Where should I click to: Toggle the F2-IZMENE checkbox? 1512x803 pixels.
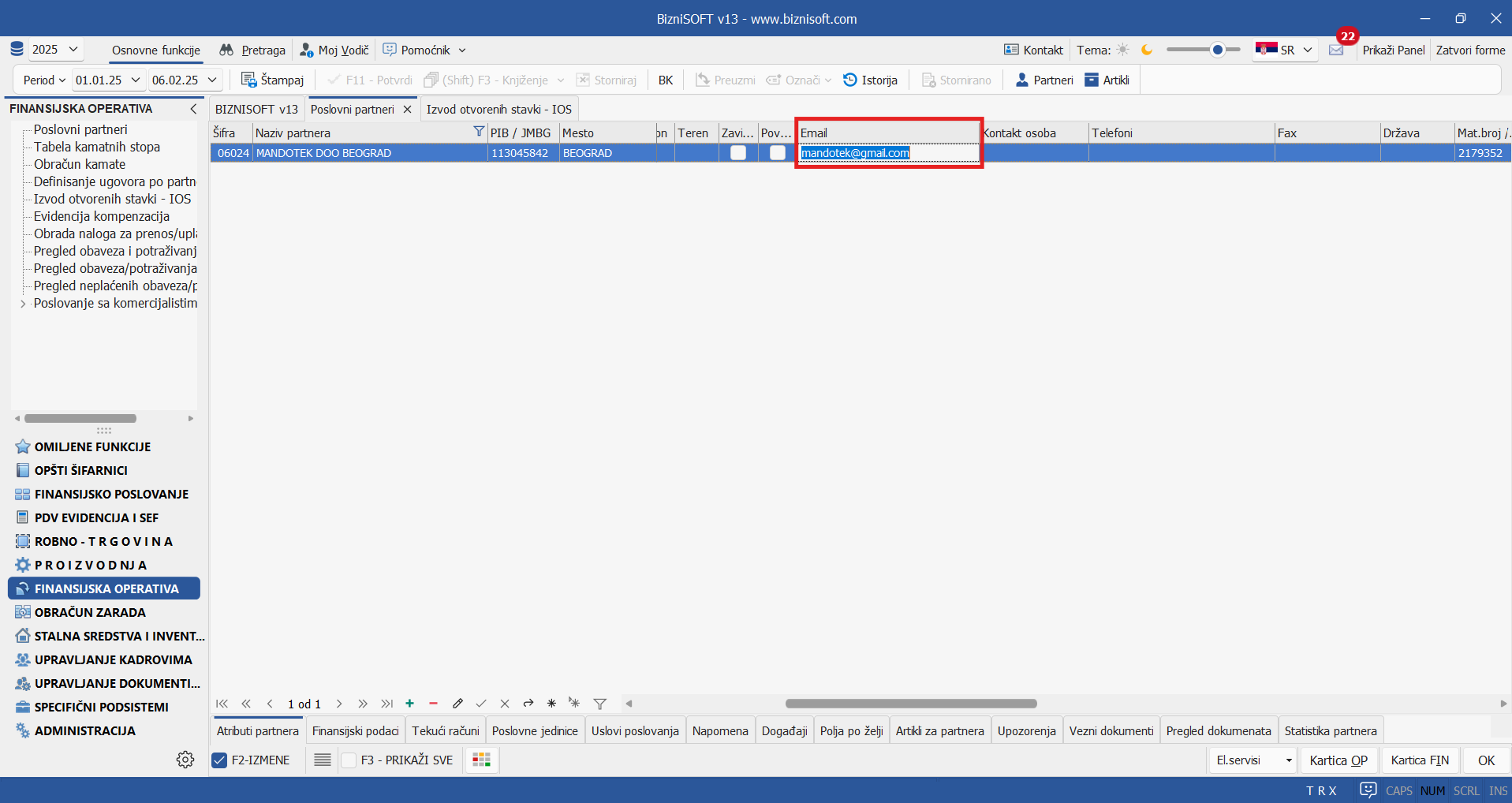point(220,760)
